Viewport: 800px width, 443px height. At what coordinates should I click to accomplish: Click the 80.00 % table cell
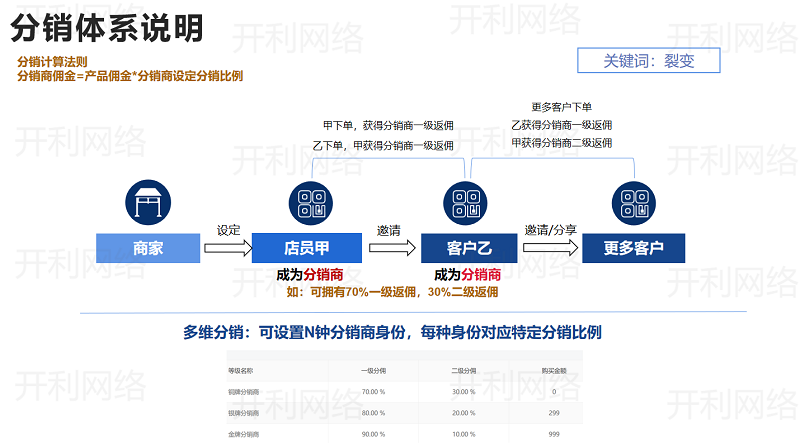click(x=373, y=413)
